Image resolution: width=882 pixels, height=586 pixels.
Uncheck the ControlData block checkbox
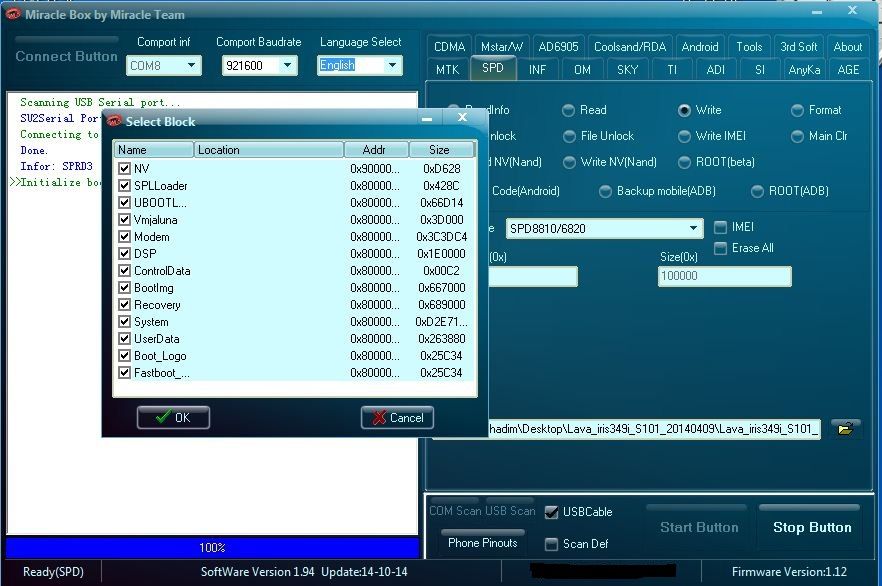[x=124, y=271]
